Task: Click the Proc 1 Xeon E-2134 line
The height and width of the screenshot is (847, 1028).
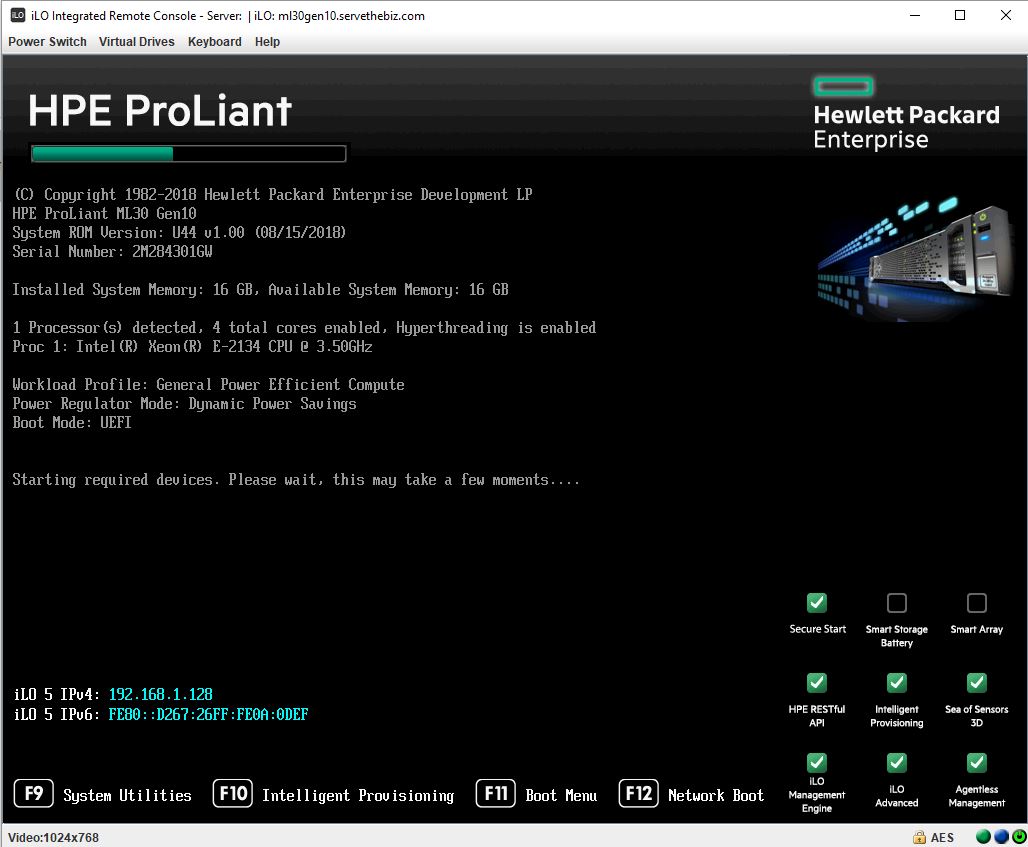Action: tap(192, 347)
